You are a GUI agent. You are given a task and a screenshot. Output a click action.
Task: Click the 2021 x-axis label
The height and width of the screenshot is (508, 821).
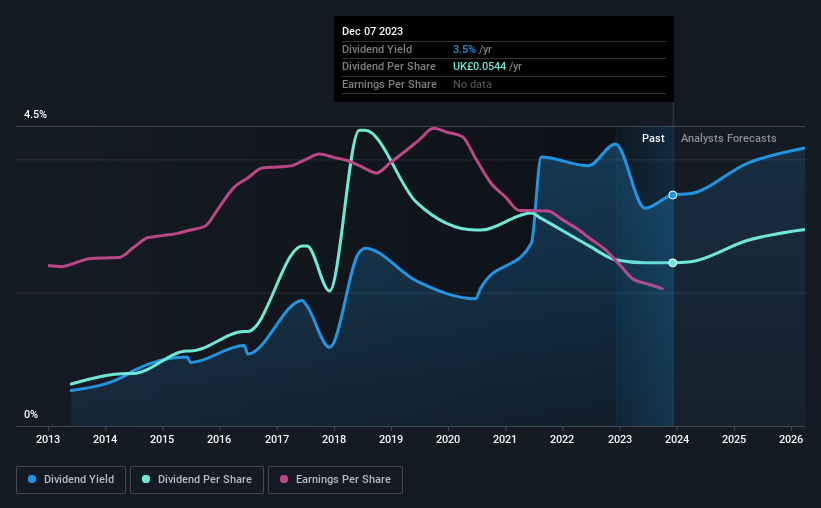click(x=505, y=439)
